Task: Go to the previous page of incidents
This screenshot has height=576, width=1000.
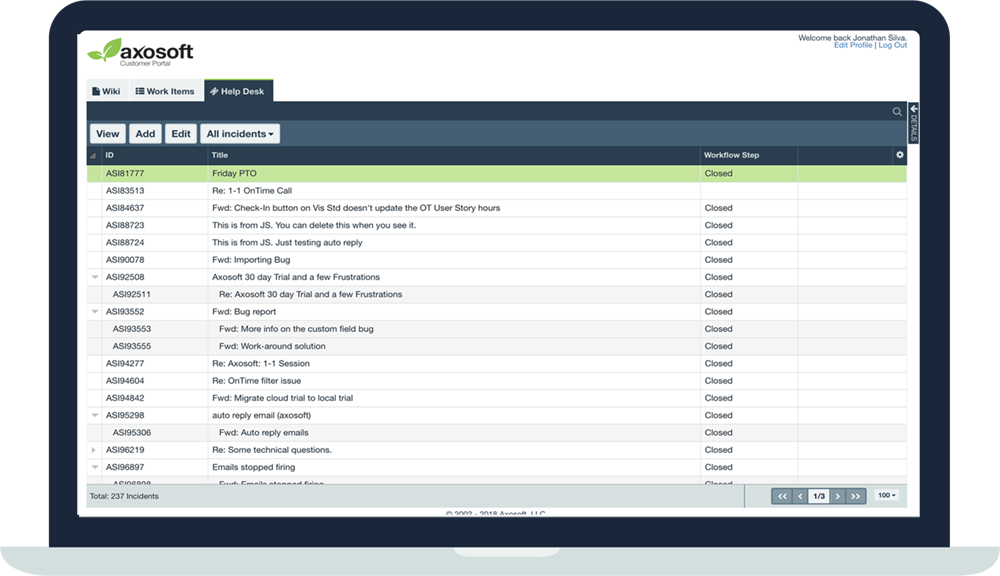Action: coord(800,496)
